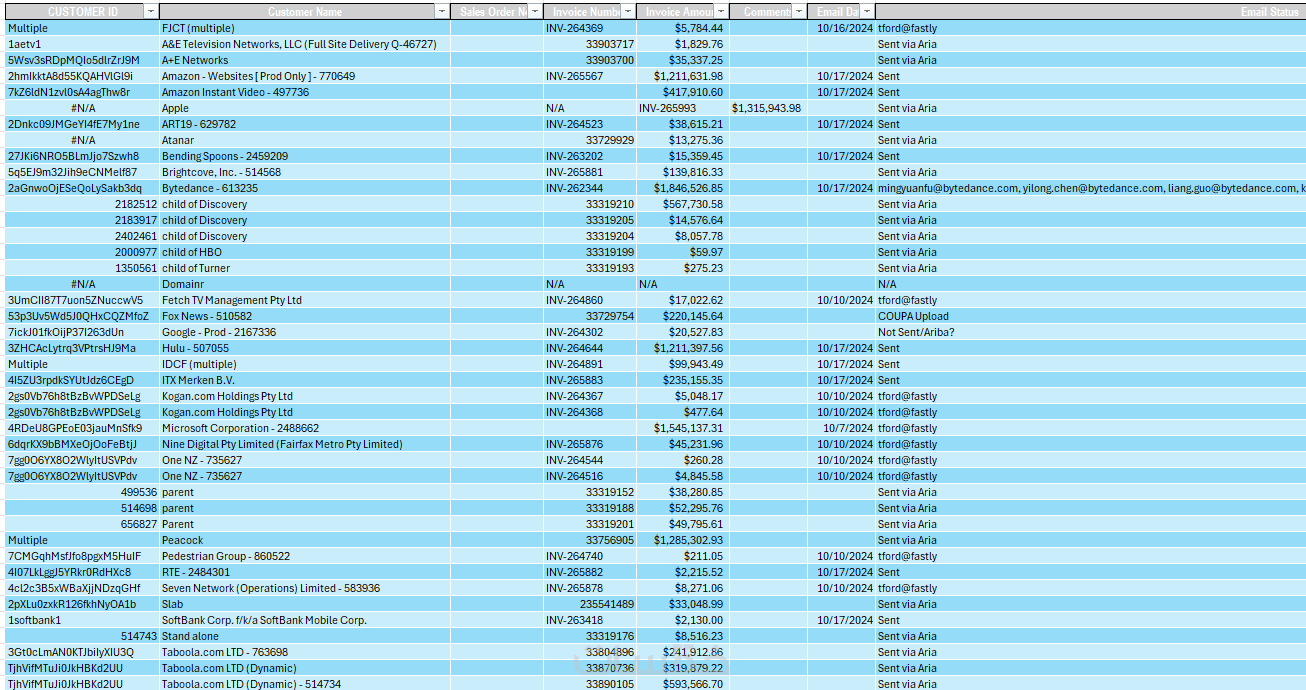
Task: Click 'Google - Prod - 2167336' cell
Action: [305, 332]
